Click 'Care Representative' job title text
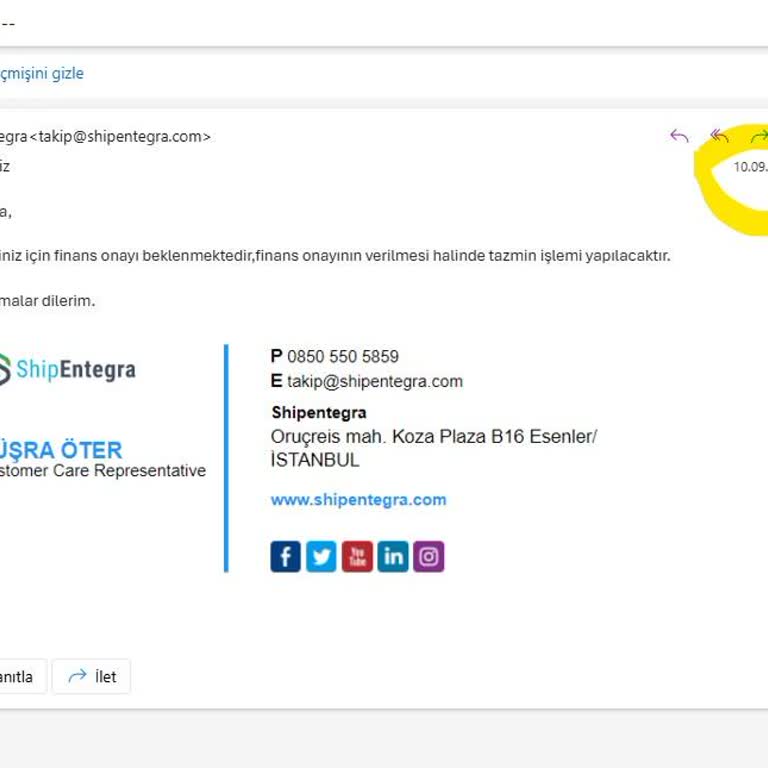Screen dimensions: 768x768 click(129, 471)
